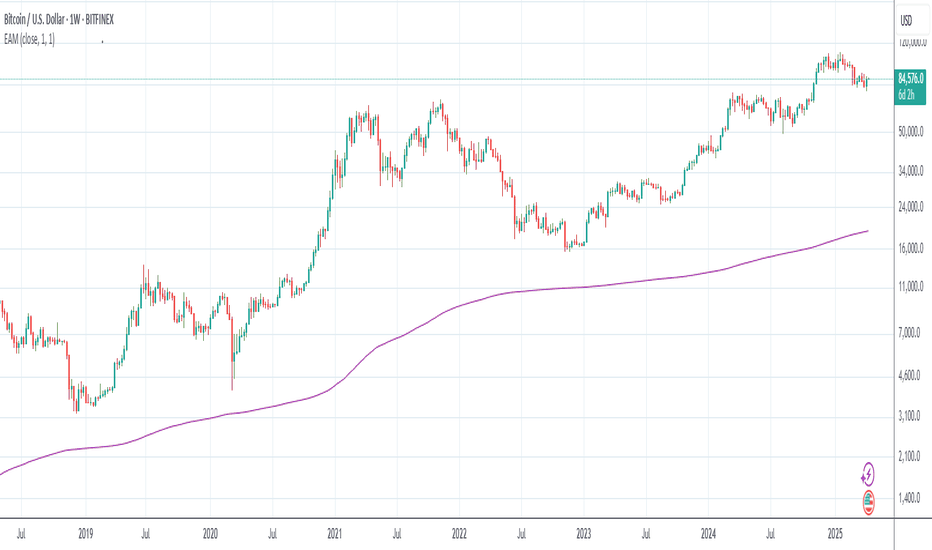
Task: Click the 84,576.0 current price label
Action: [910, 78]
